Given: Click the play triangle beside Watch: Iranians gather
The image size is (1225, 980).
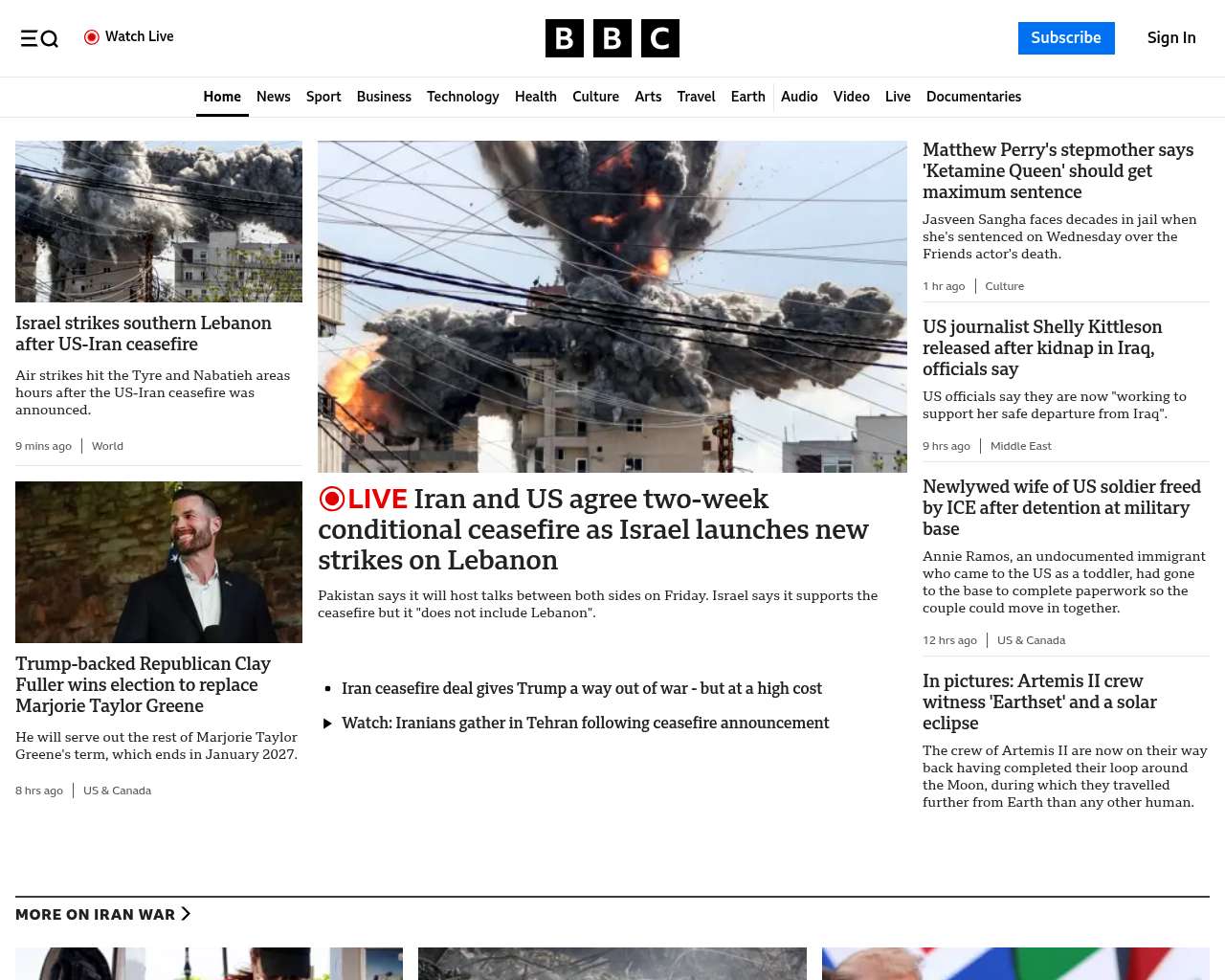Looking at the screenshot, I should (x=327, y=724).
